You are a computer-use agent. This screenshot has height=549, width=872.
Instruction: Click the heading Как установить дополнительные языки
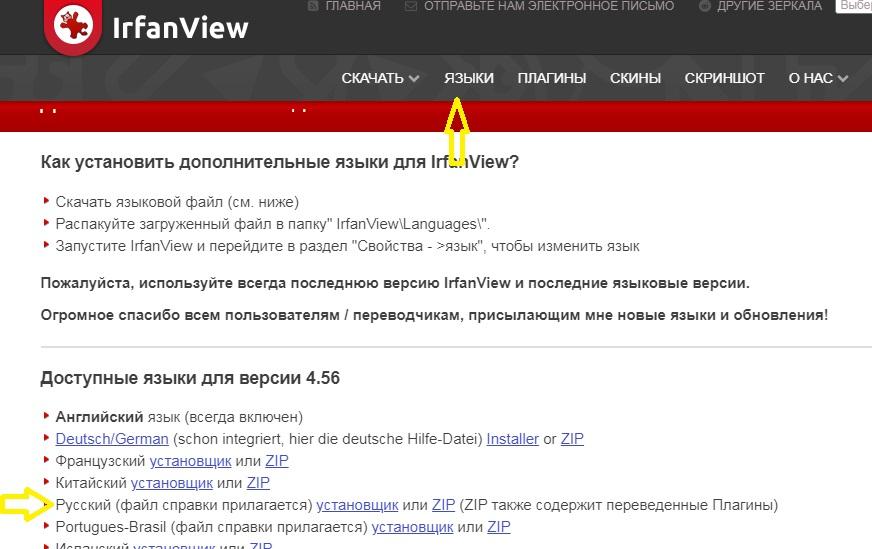point(279,162)
